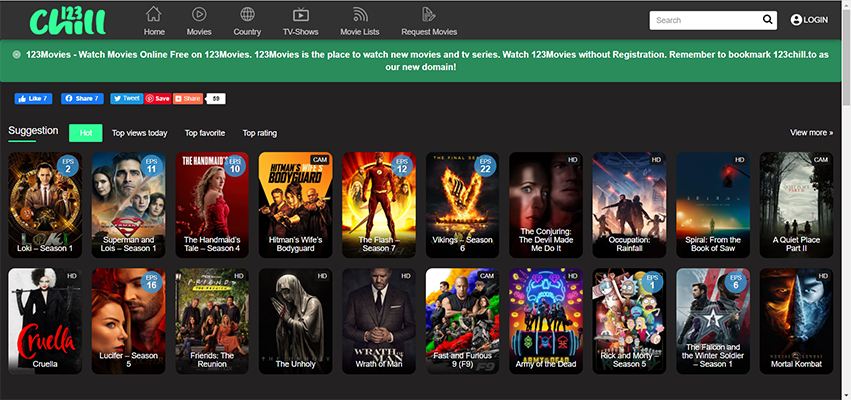Image resolution: width=851 pixels, height=400 pixels.
Task: Click the LOGIN text link
Action: 816,20
